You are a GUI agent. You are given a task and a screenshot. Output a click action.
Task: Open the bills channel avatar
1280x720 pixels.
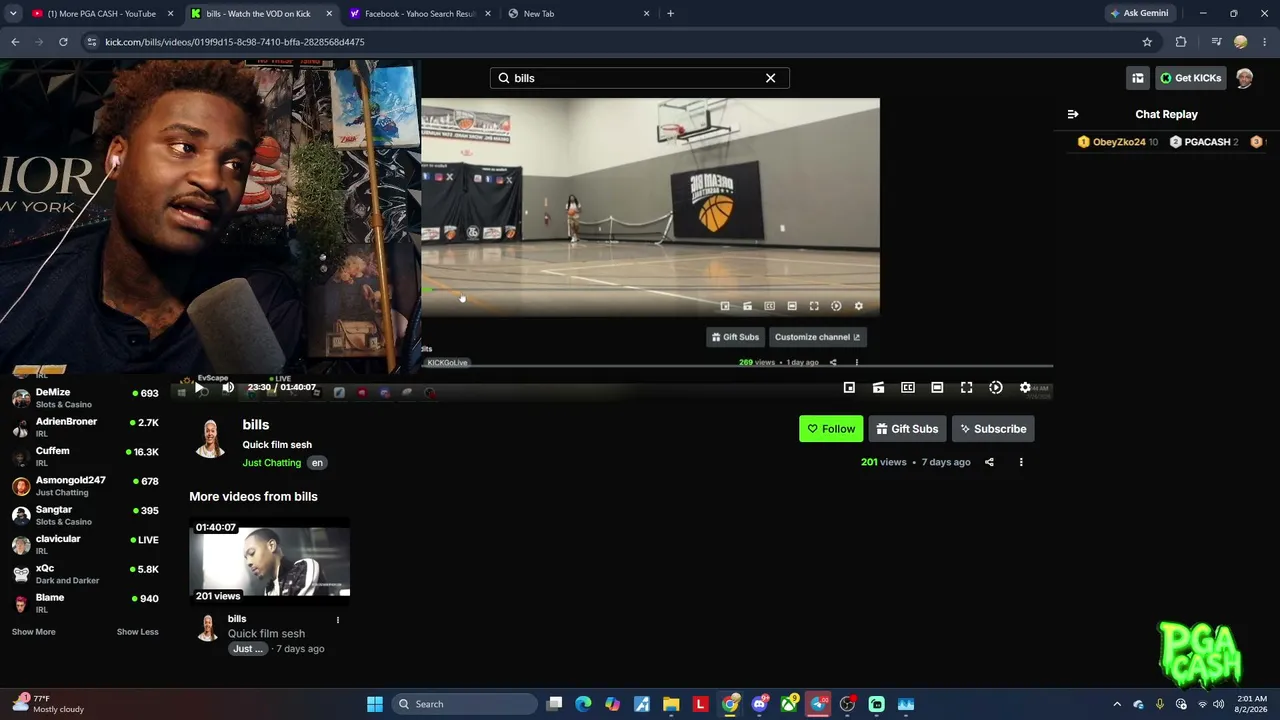[x=210, y=438]
